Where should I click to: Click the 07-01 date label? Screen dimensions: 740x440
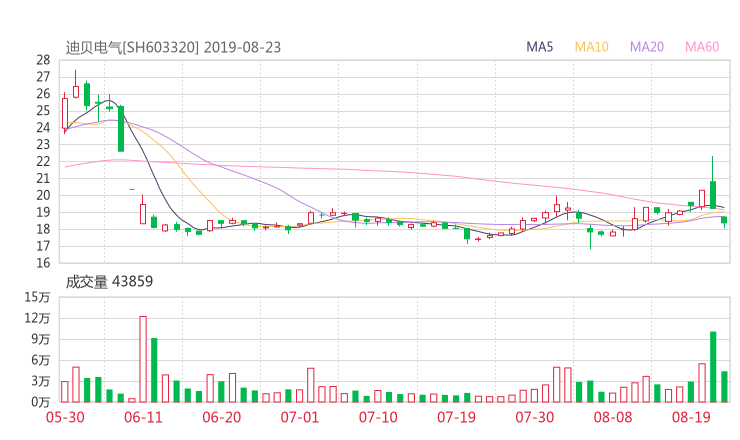point(299,416)
